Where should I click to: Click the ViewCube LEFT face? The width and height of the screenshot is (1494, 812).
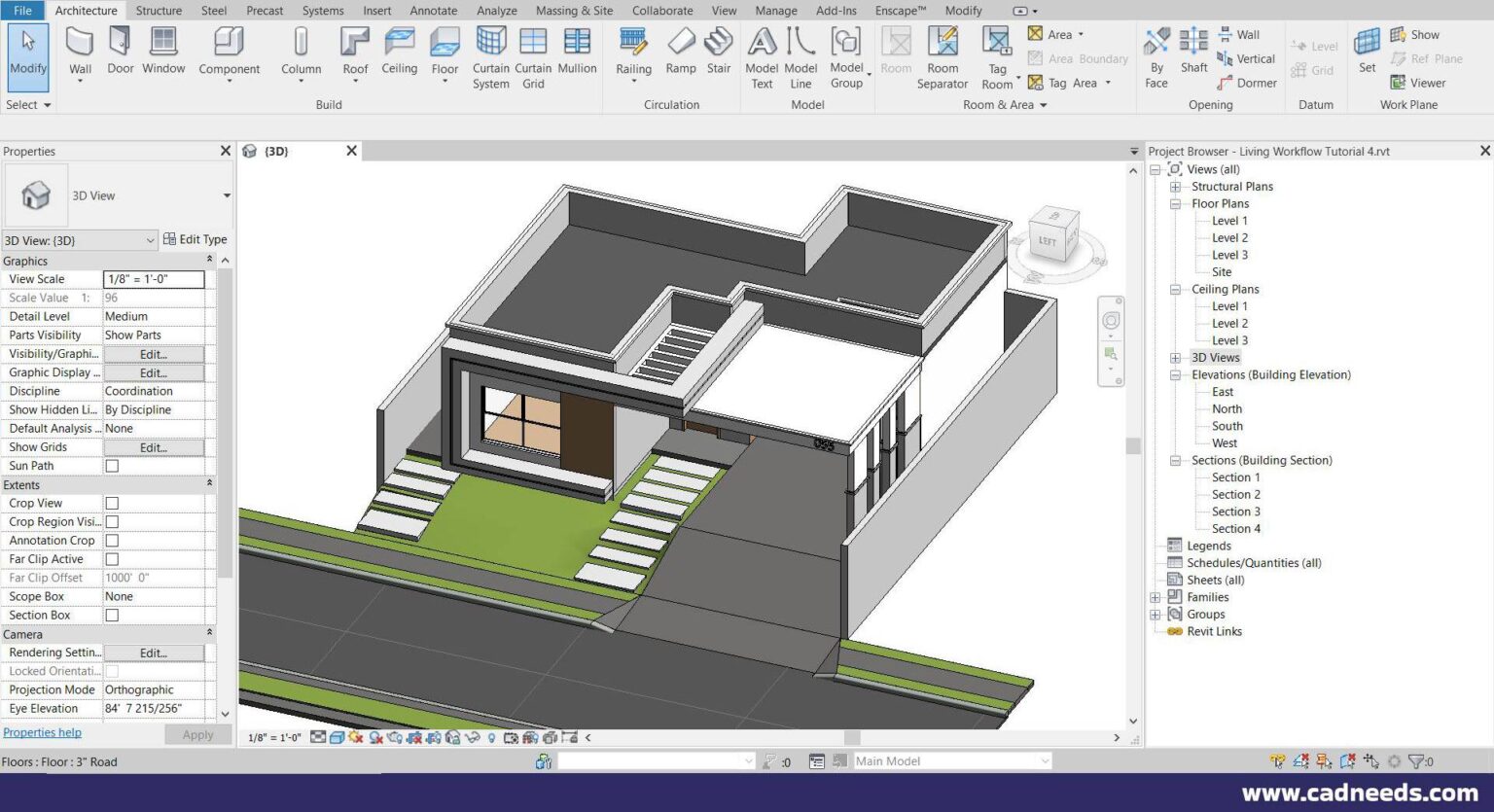1048,240
